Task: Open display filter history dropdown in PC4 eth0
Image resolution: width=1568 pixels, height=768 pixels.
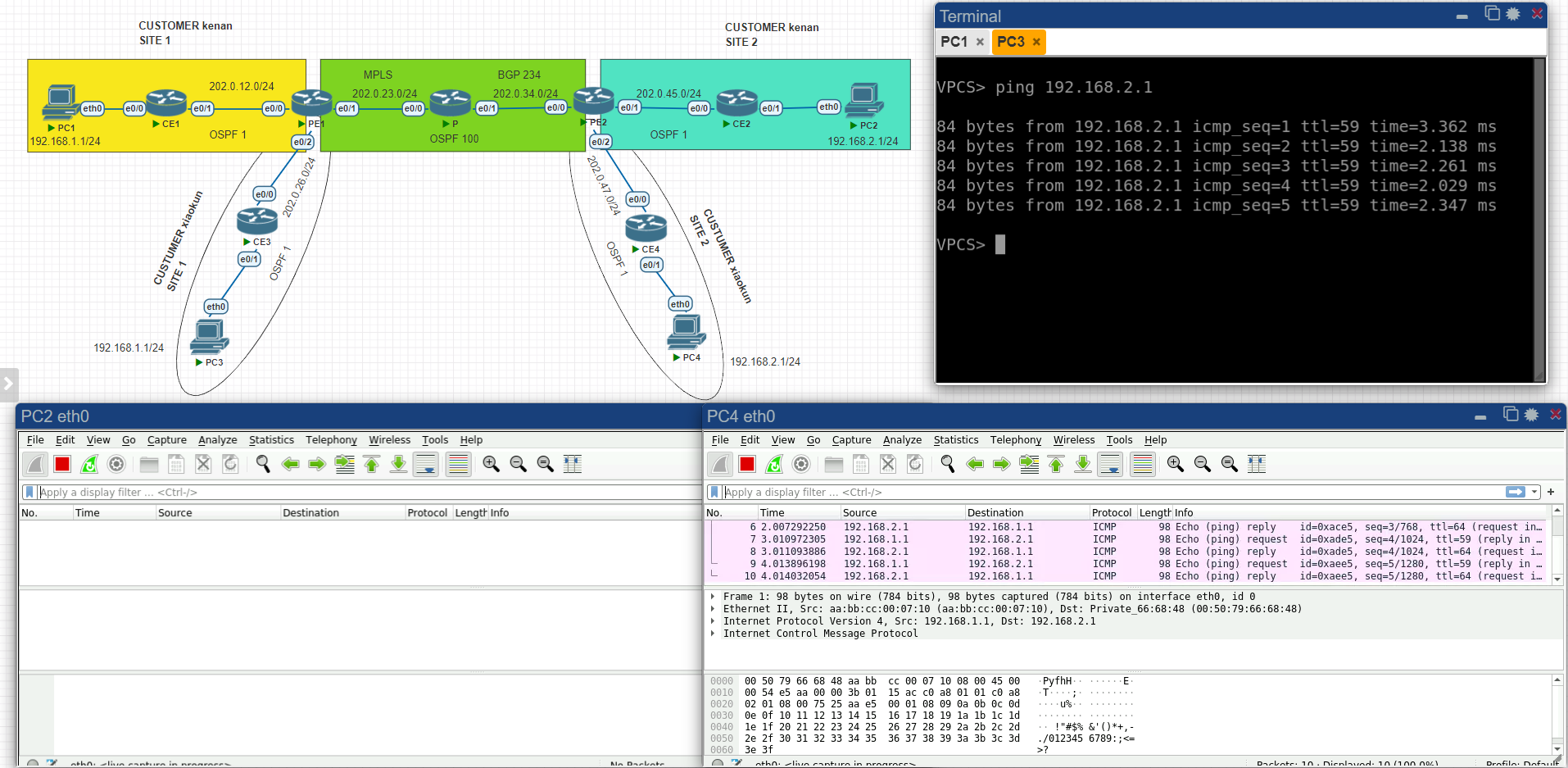Action: click(x=1534, y=492)
